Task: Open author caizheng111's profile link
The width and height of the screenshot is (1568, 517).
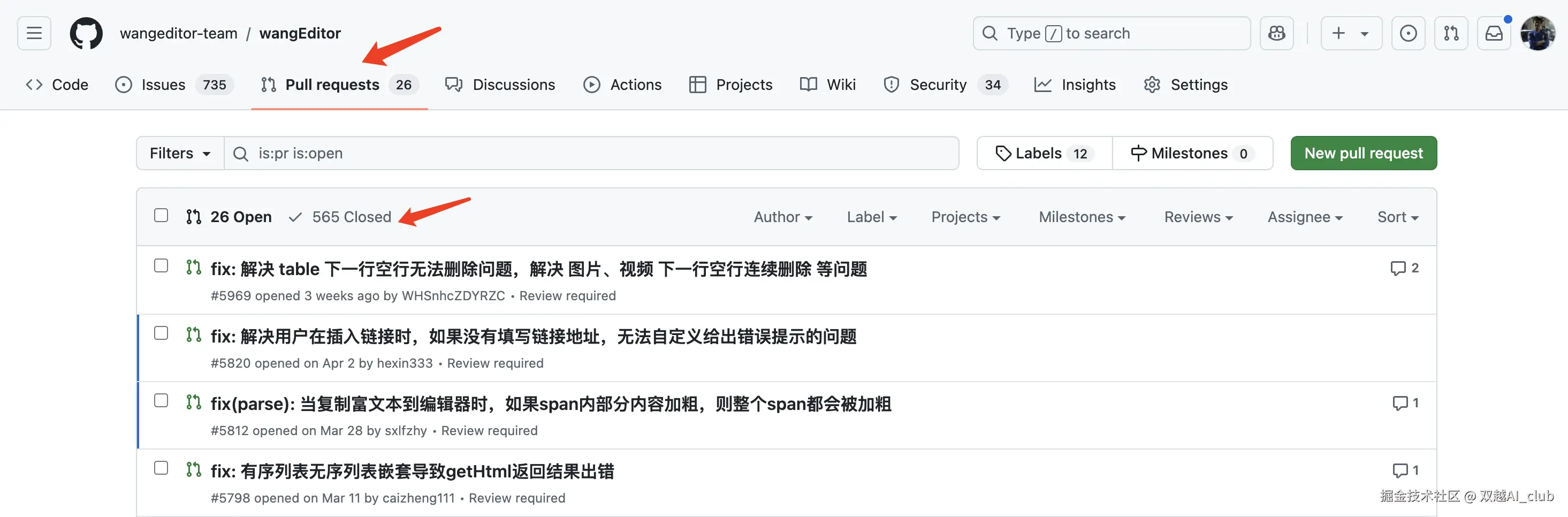Action: tap(419, 499)
